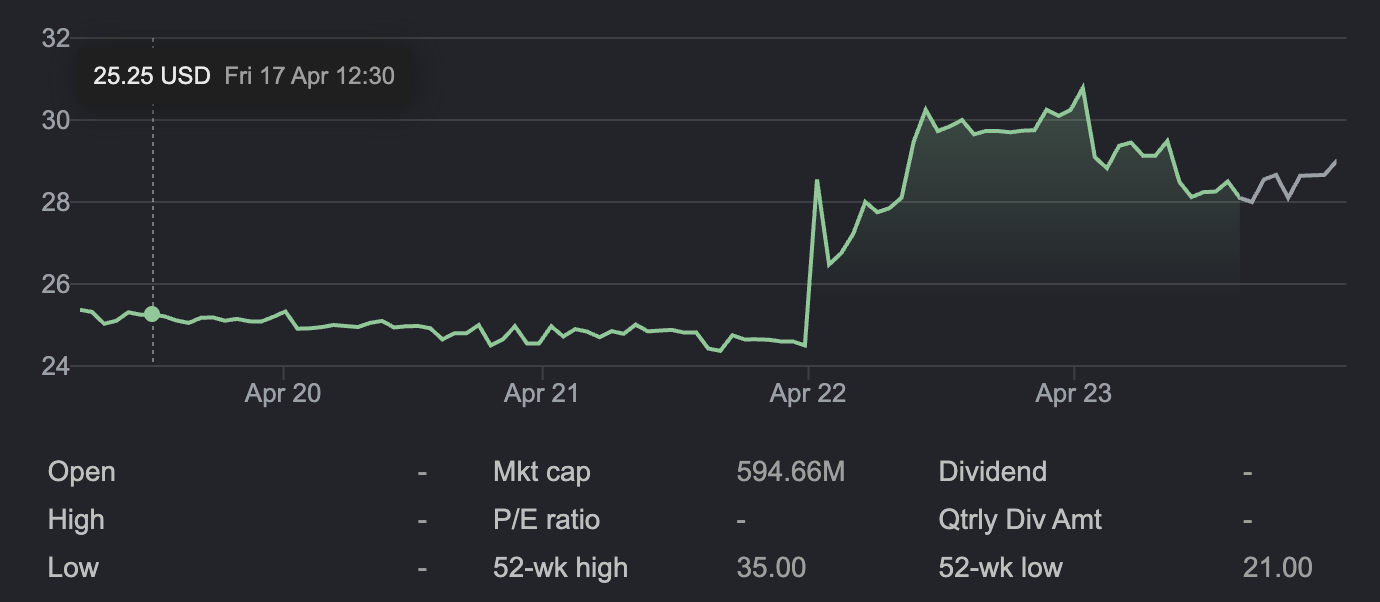Click the 52-wk low label
The width and height of the screenshot is (1380, 602).
click(1000, 568)
